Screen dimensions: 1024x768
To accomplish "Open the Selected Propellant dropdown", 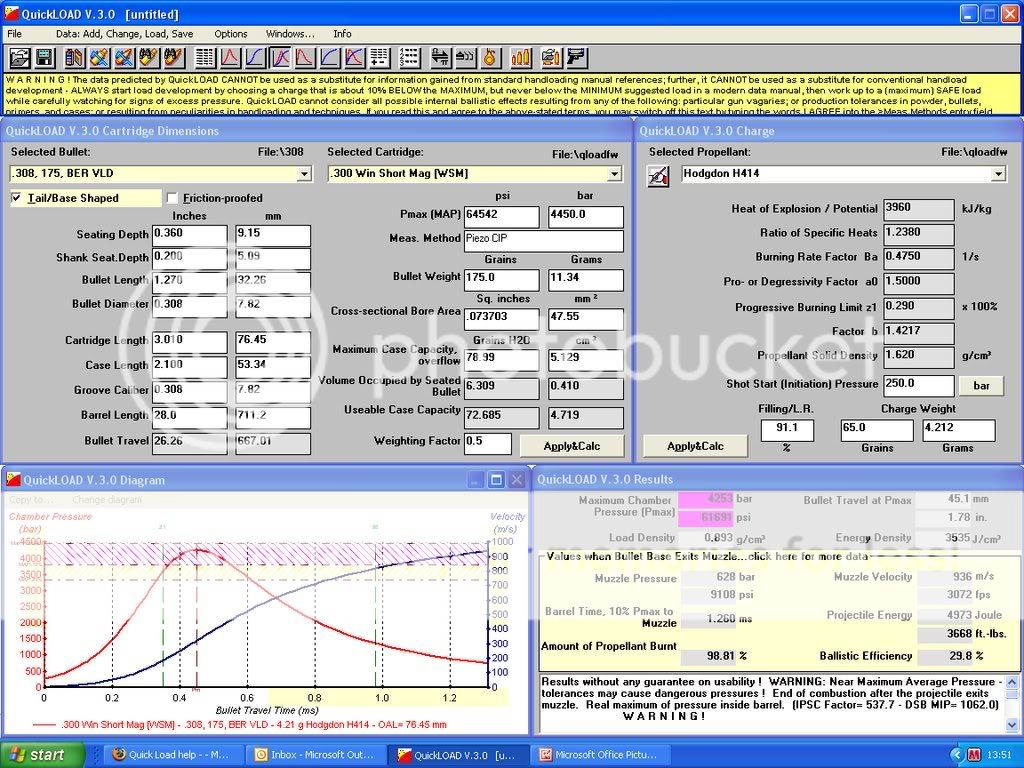I will point(997,174).
